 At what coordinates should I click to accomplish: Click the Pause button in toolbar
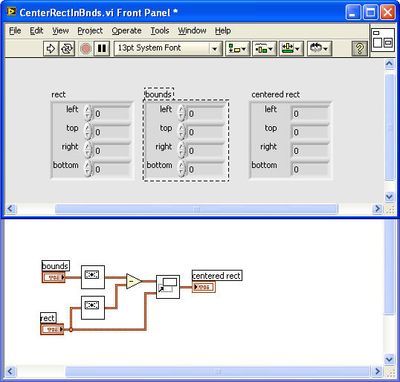pyautogui.click(x=102, y=49)
